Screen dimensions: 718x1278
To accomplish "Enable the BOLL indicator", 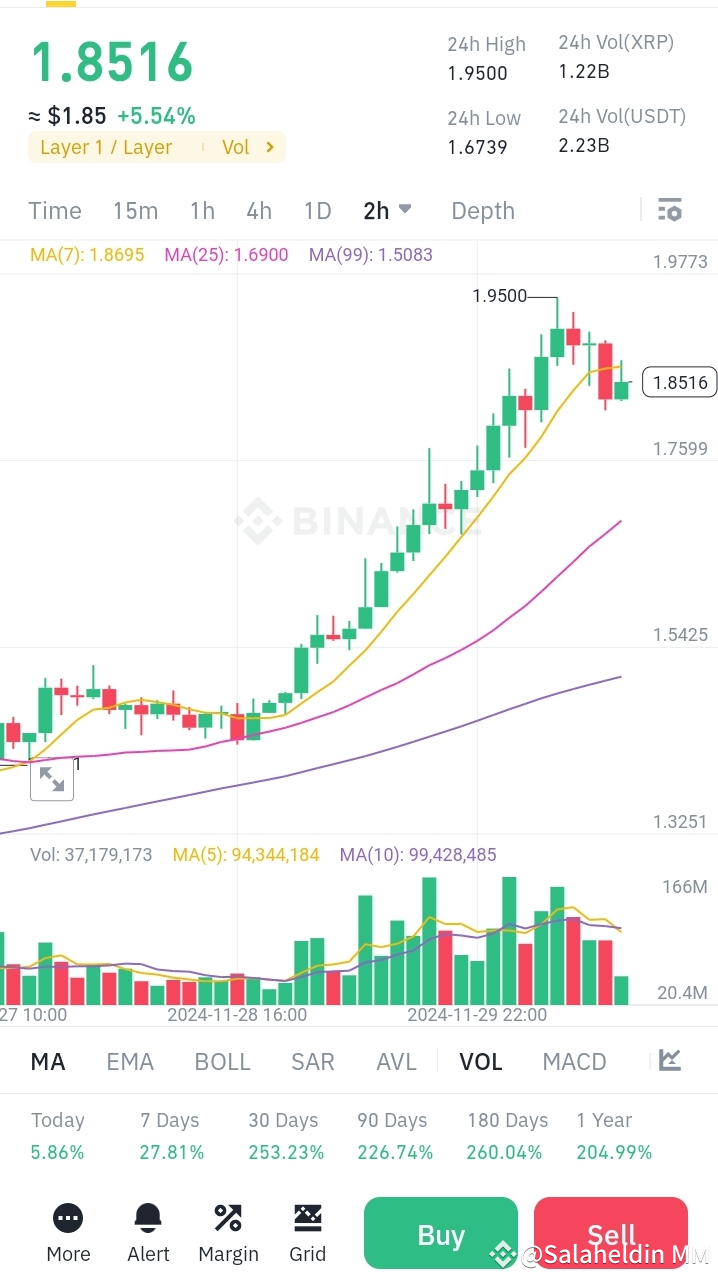I will point(222,1061).
